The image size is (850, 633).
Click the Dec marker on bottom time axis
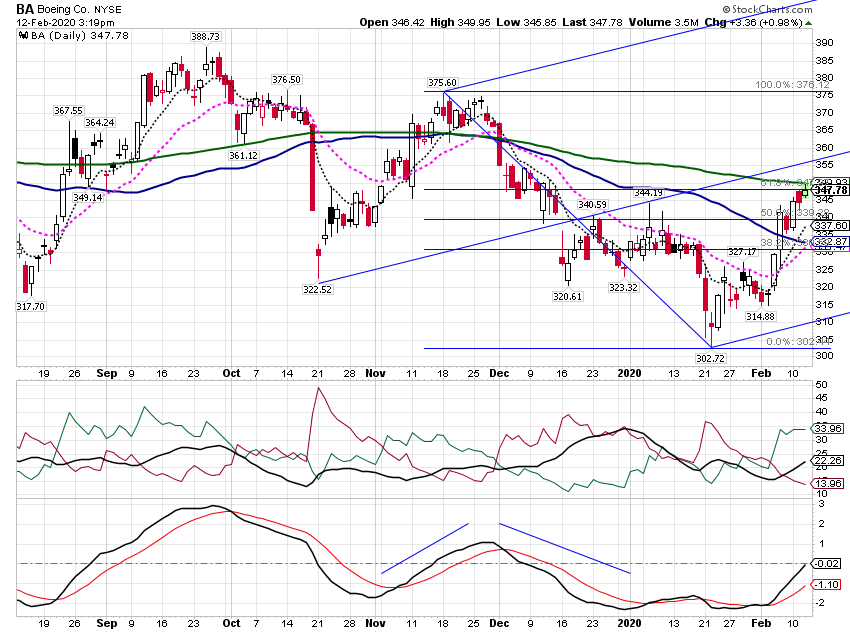click(x=499, y=623)
